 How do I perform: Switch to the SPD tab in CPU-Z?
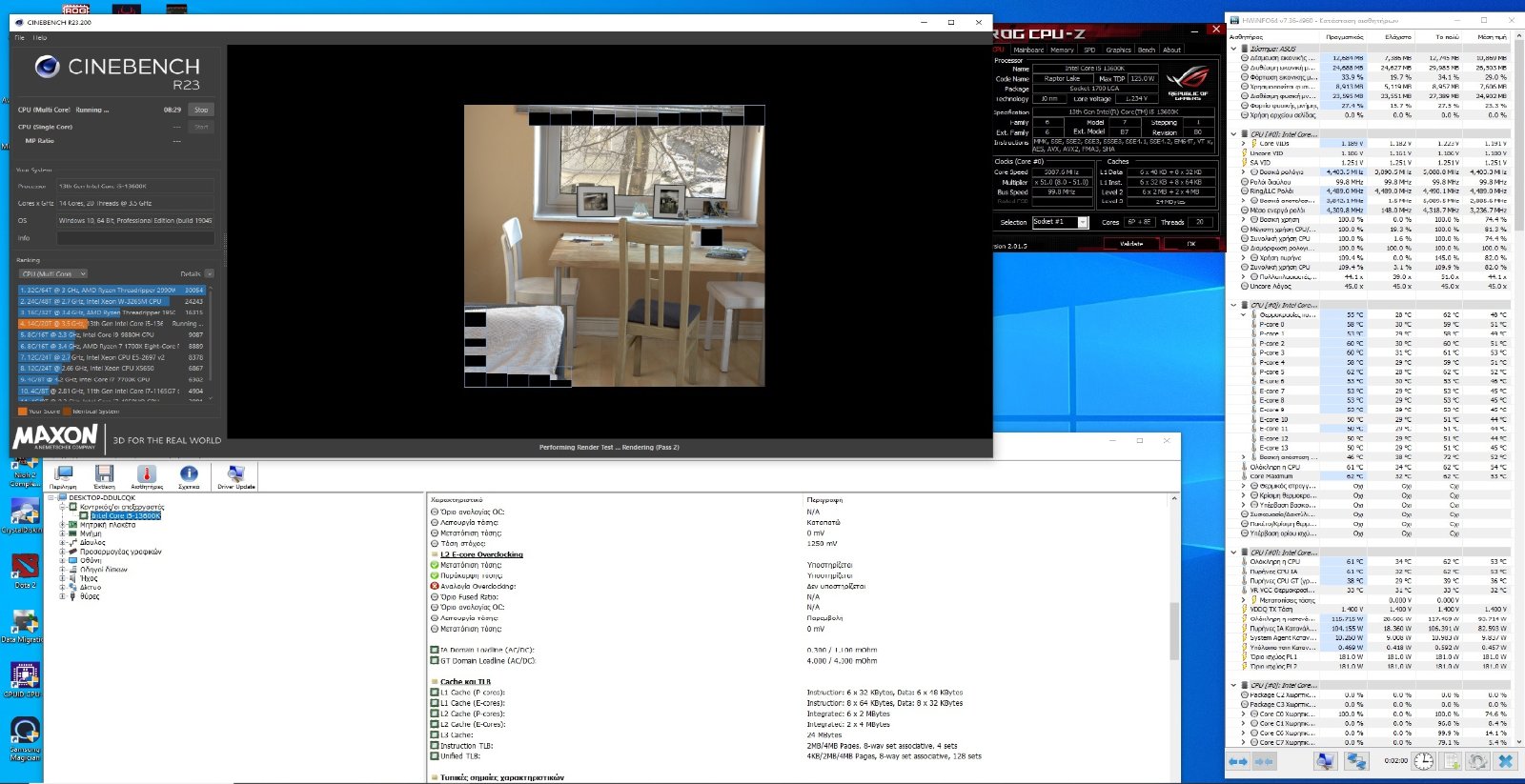click(1089, 50)
